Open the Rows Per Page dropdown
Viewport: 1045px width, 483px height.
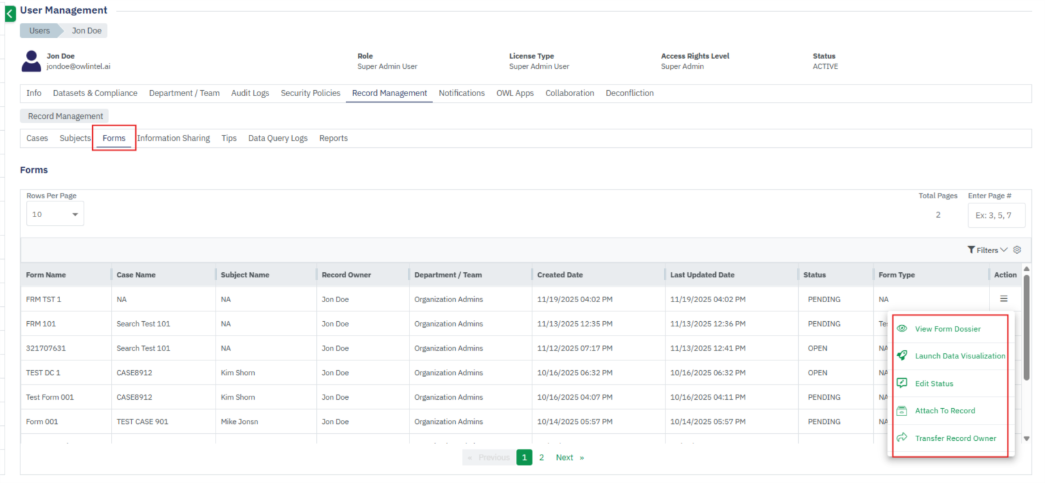pos(55,214)
